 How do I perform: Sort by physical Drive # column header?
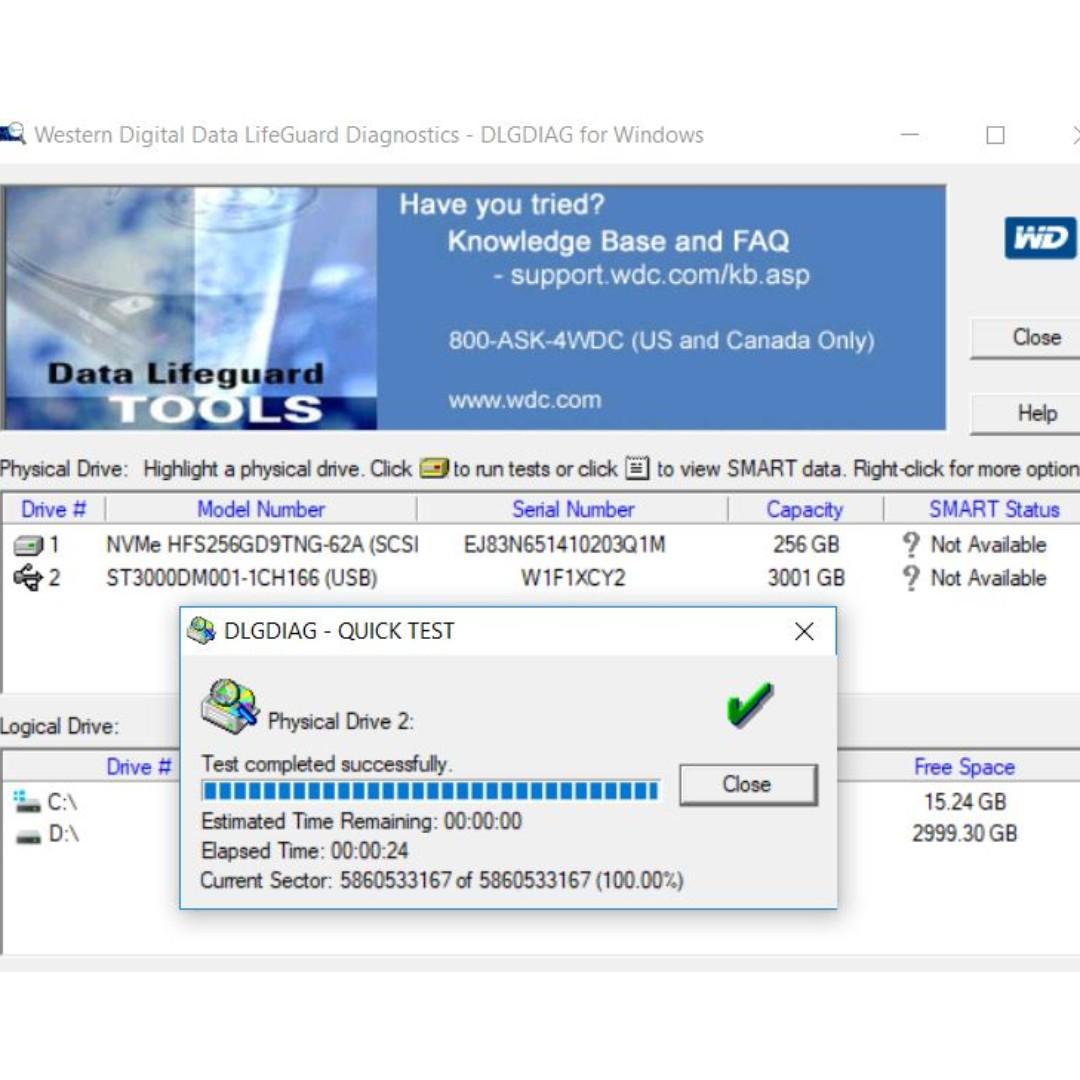pyautogui.click(x=53, y=510)
